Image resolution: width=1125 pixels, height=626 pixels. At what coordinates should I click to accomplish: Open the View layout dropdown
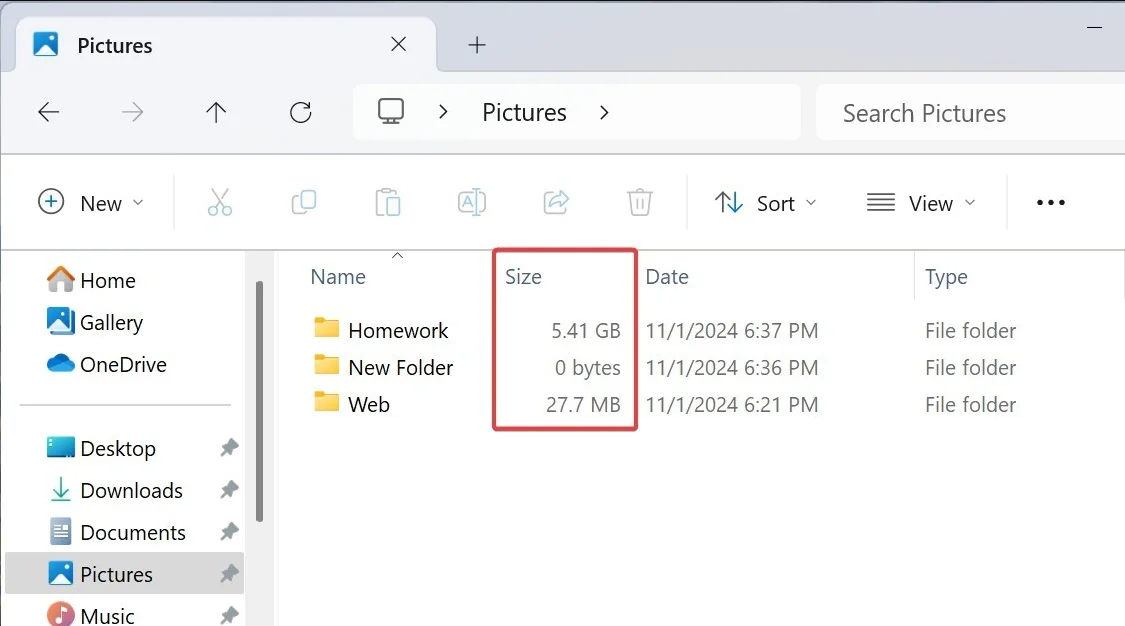[921, 203]
